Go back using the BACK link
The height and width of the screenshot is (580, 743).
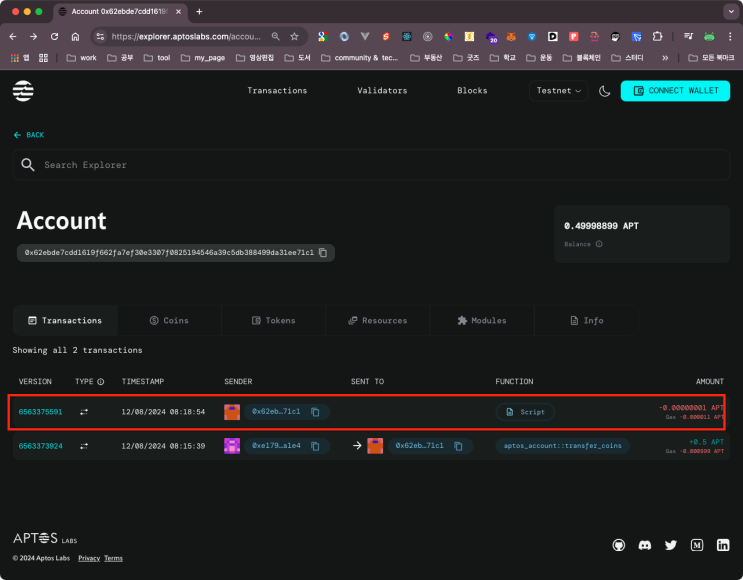click(x=29, y=135)
